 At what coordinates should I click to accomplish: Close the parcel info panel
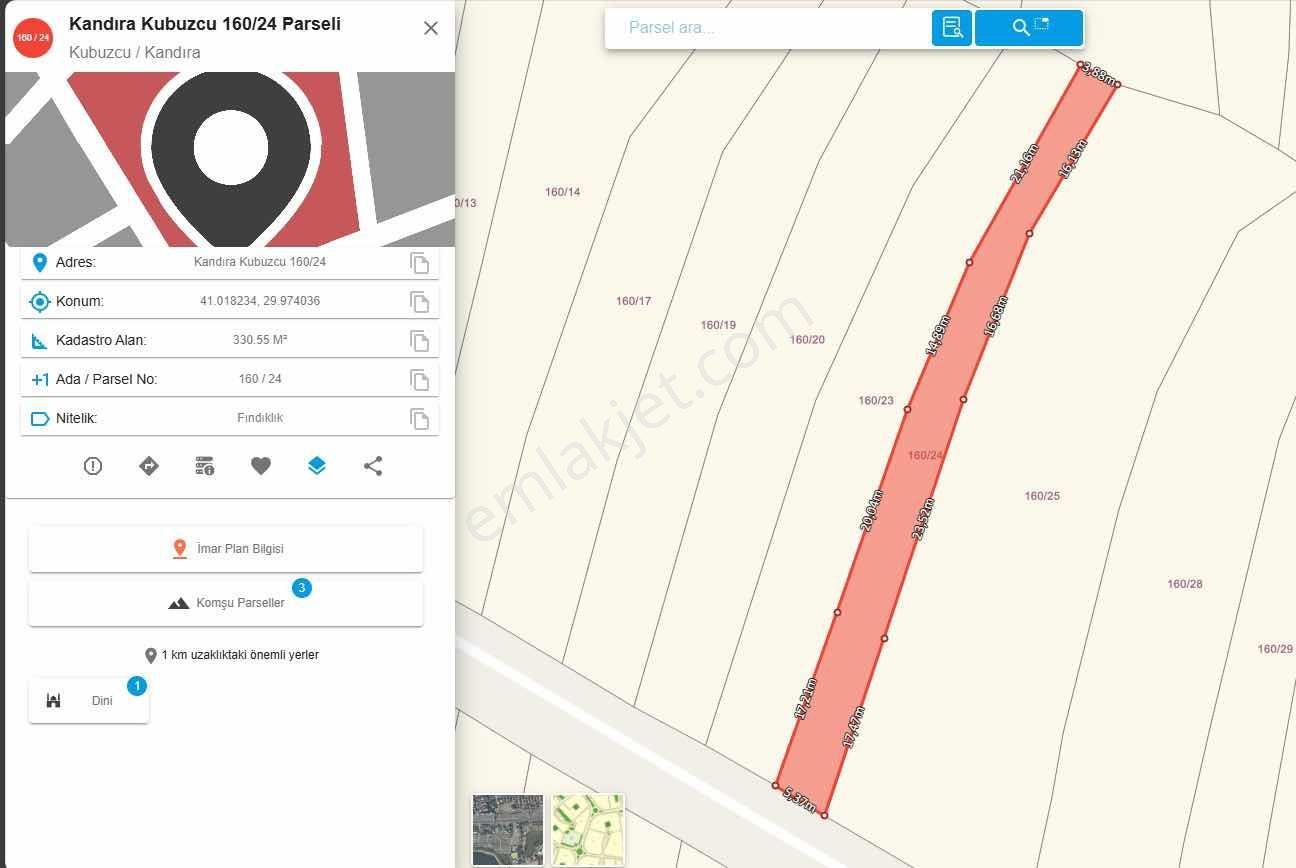pos(431,28)
